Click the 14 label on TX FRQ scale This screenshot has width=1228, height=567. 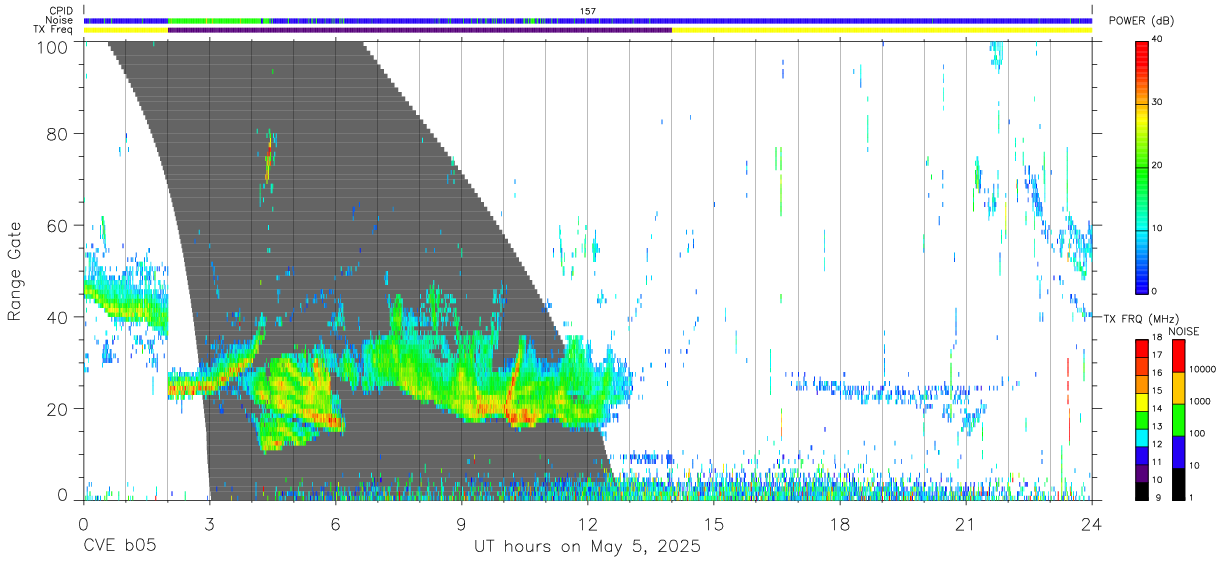pyautogui.click(x=1159, y=410)
